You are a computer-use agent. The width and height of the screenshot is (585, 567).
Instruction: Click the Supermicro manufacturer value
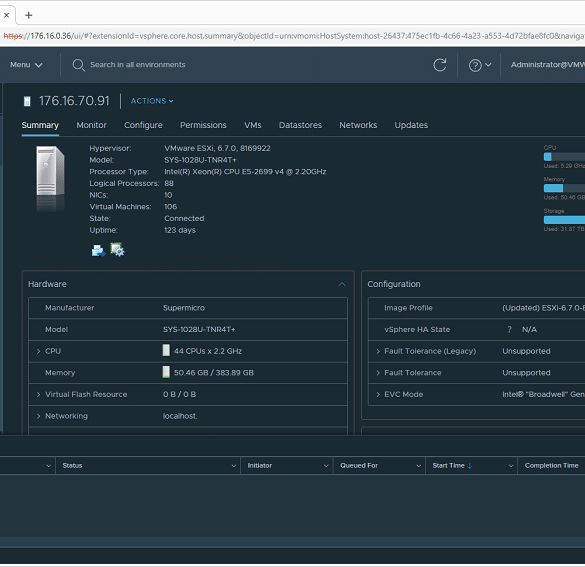184,308
